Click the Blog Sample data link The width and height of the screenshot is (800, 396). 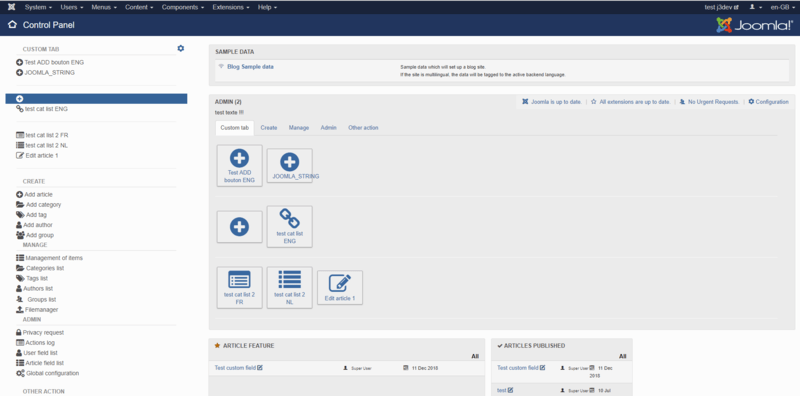point(250,67)
